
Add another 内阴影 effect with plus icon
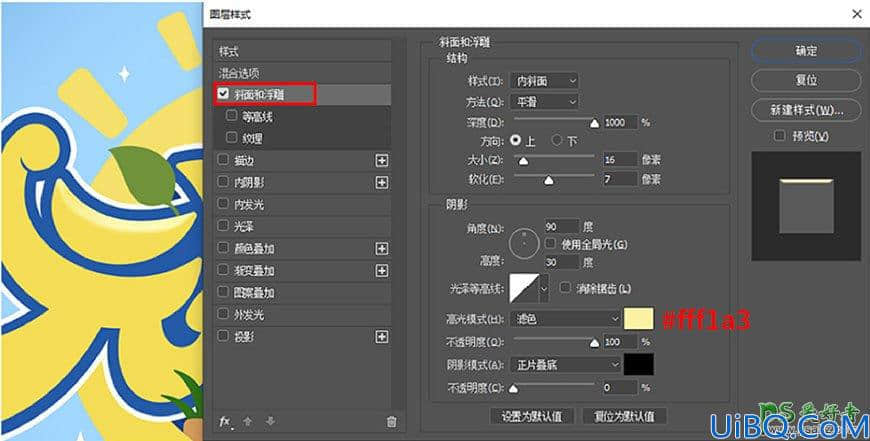coord(382,183)
